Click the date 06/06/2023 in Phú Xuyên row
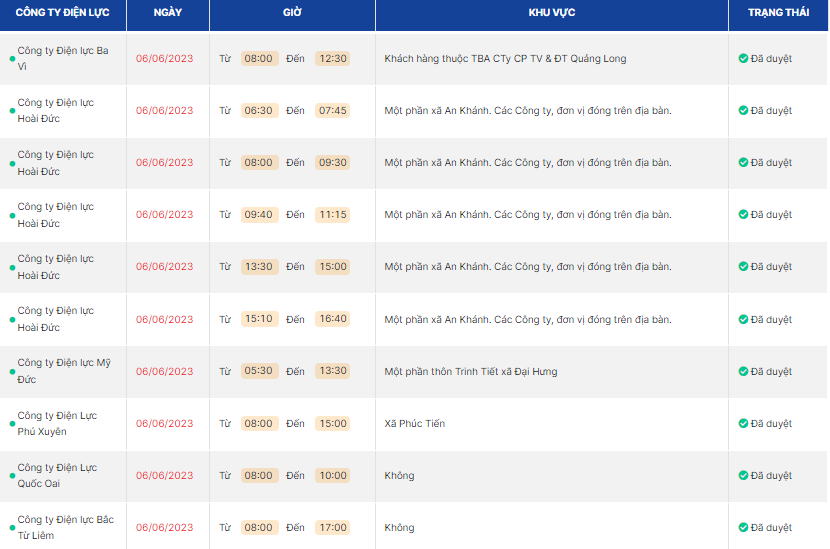 [x=165, y=423]
